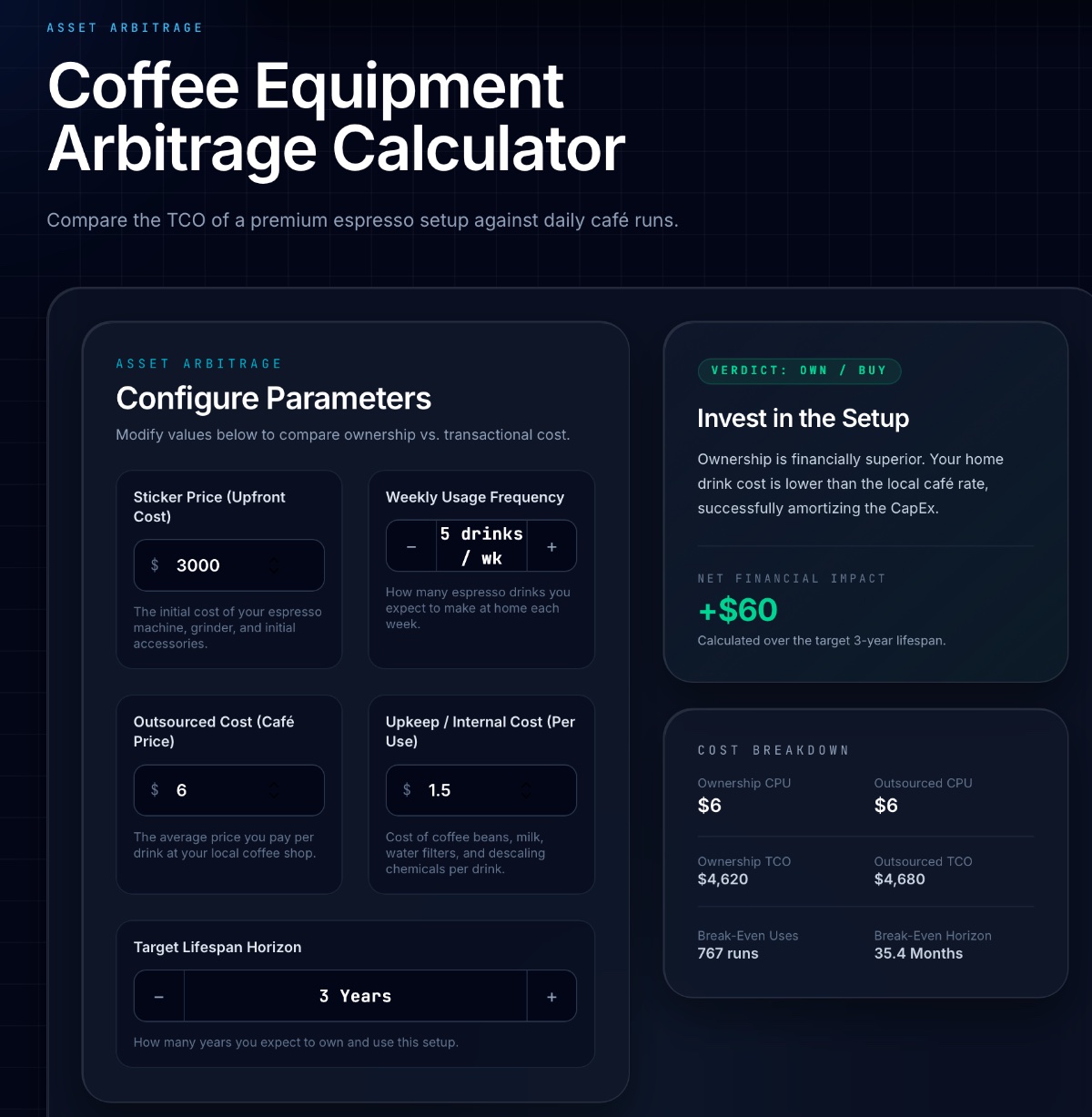Screen dimensions: 1092x1117
Task: Click the '5 drinks / wk' value
Action: (x=481, y=546)
